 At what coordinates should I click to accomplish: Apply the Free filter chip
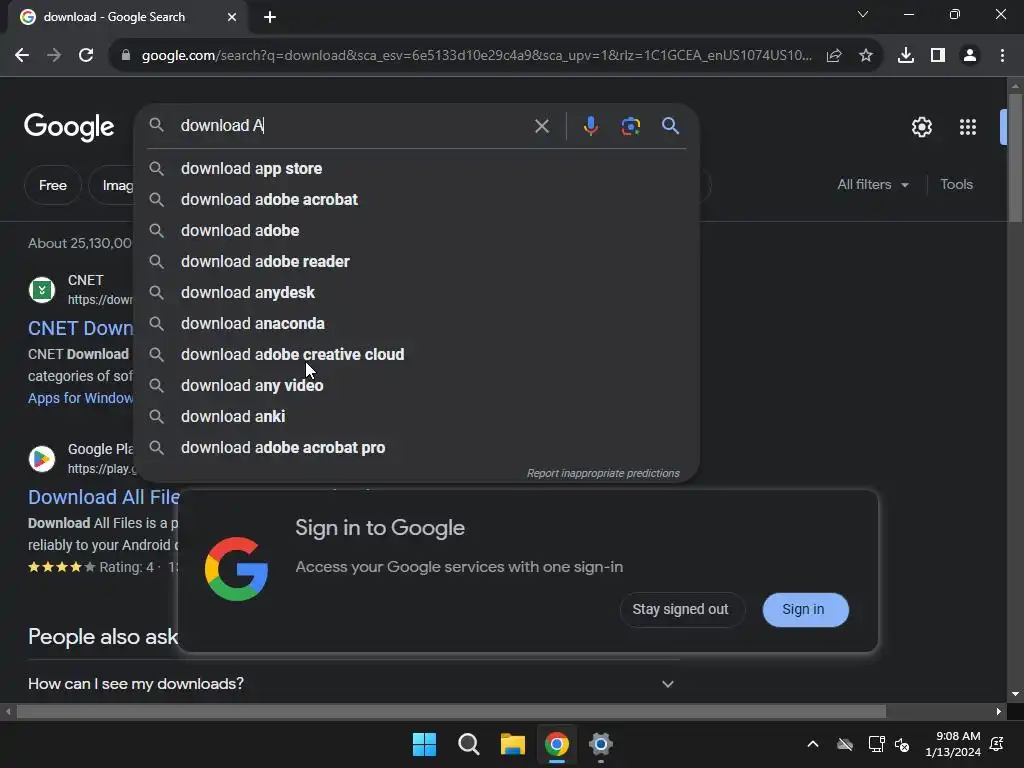click(x=53, y=185)
